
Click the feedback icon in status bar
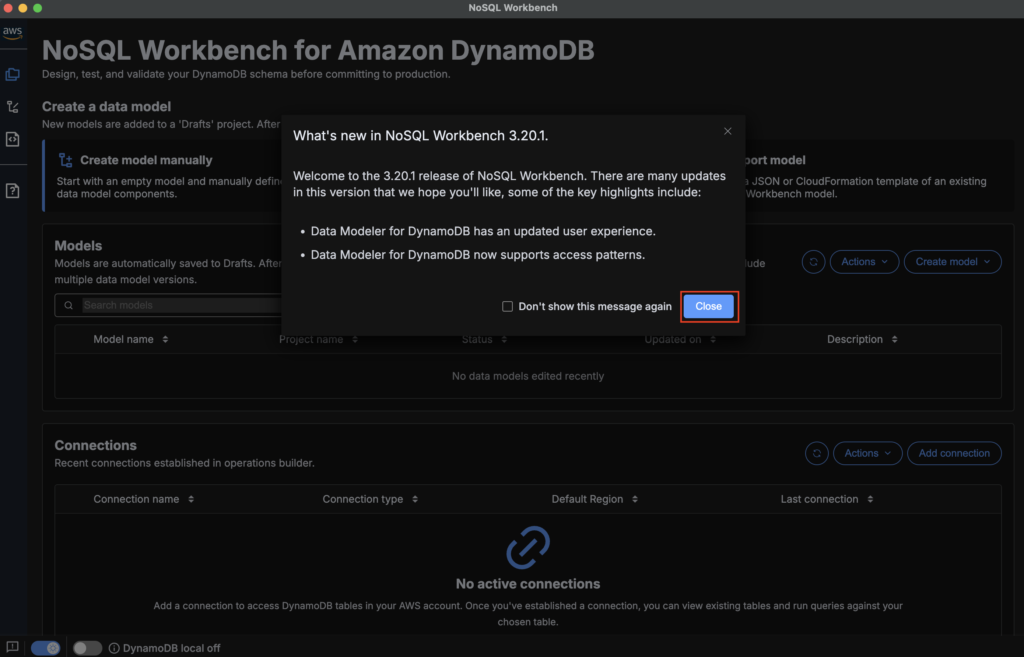point(12,647)
